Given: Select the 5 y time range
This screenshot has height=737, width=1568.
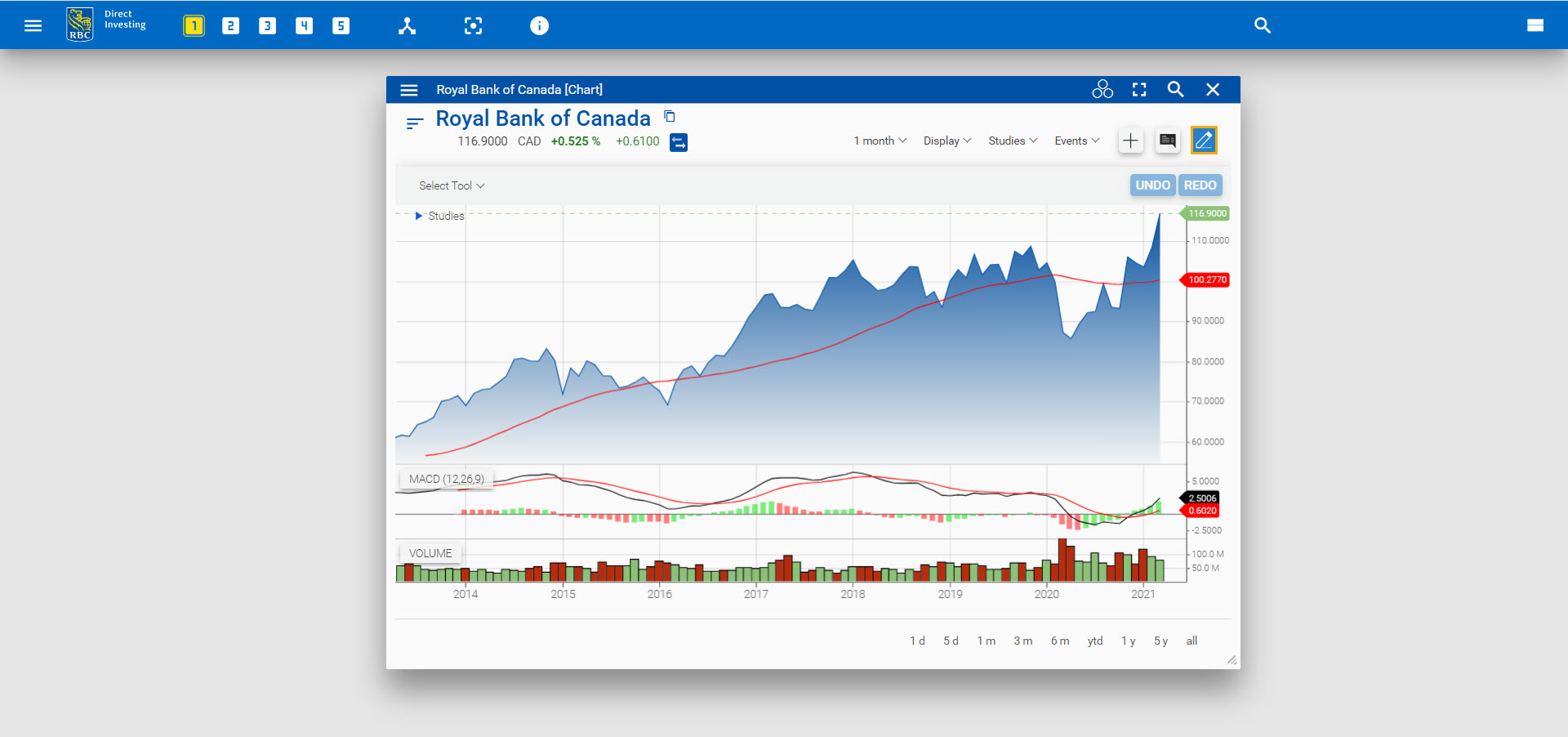Looking at the screenshot, I should tap(1160, 641).
